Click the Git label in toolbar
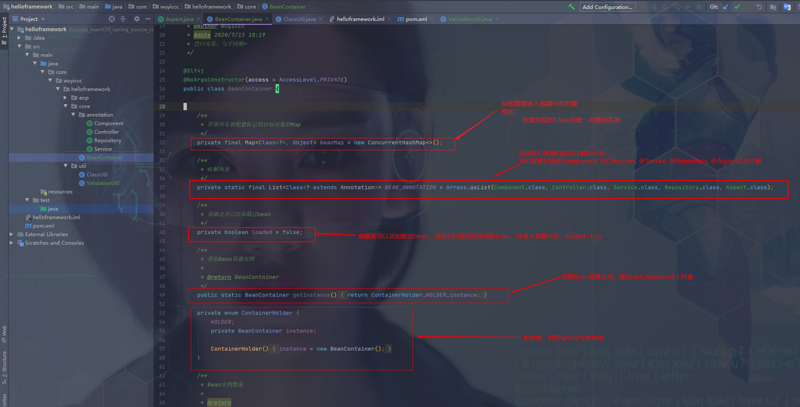This screenshot has height=407, width=800. coord(713,7)
